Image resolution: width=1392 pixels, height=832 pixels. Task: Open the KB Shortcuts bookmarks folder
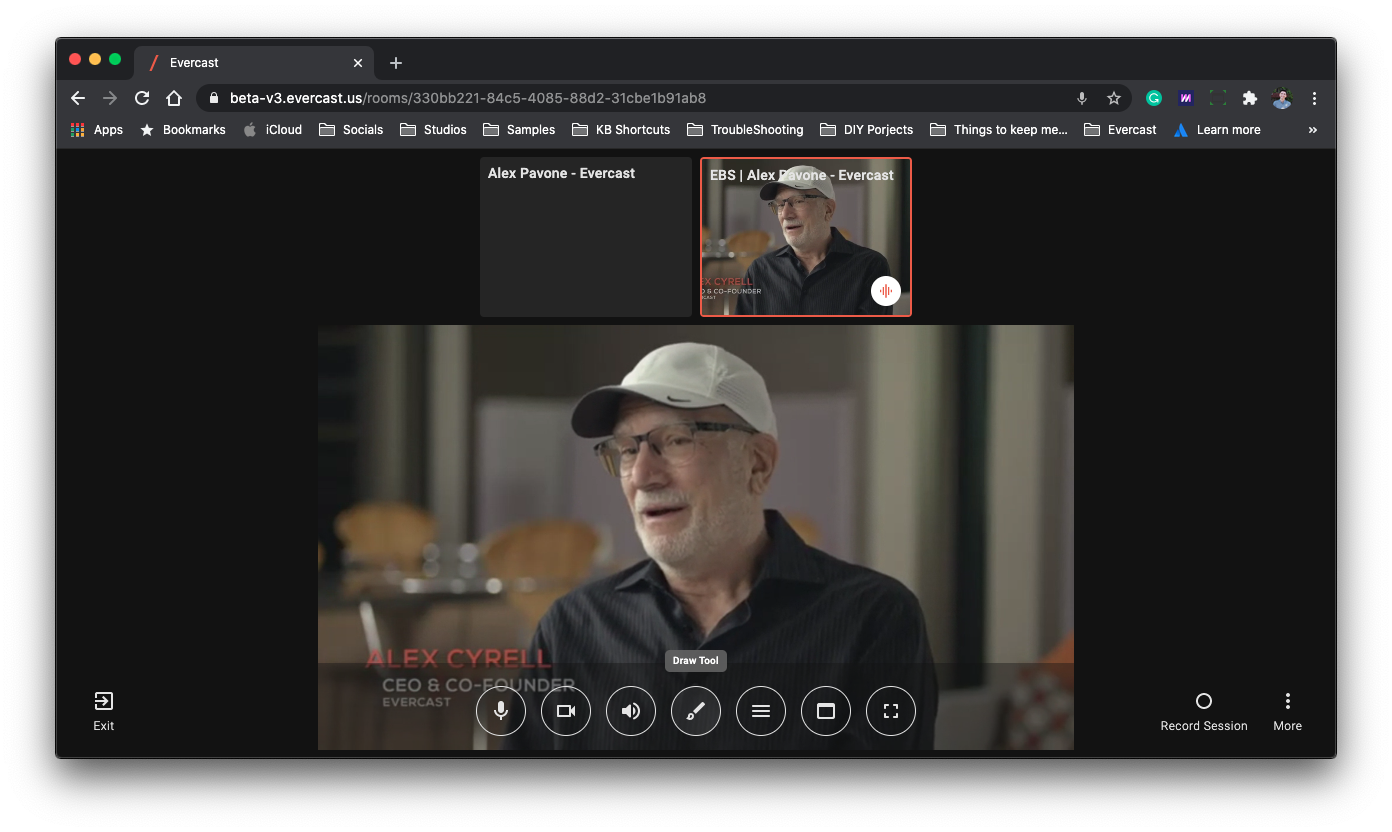point(621,130)
